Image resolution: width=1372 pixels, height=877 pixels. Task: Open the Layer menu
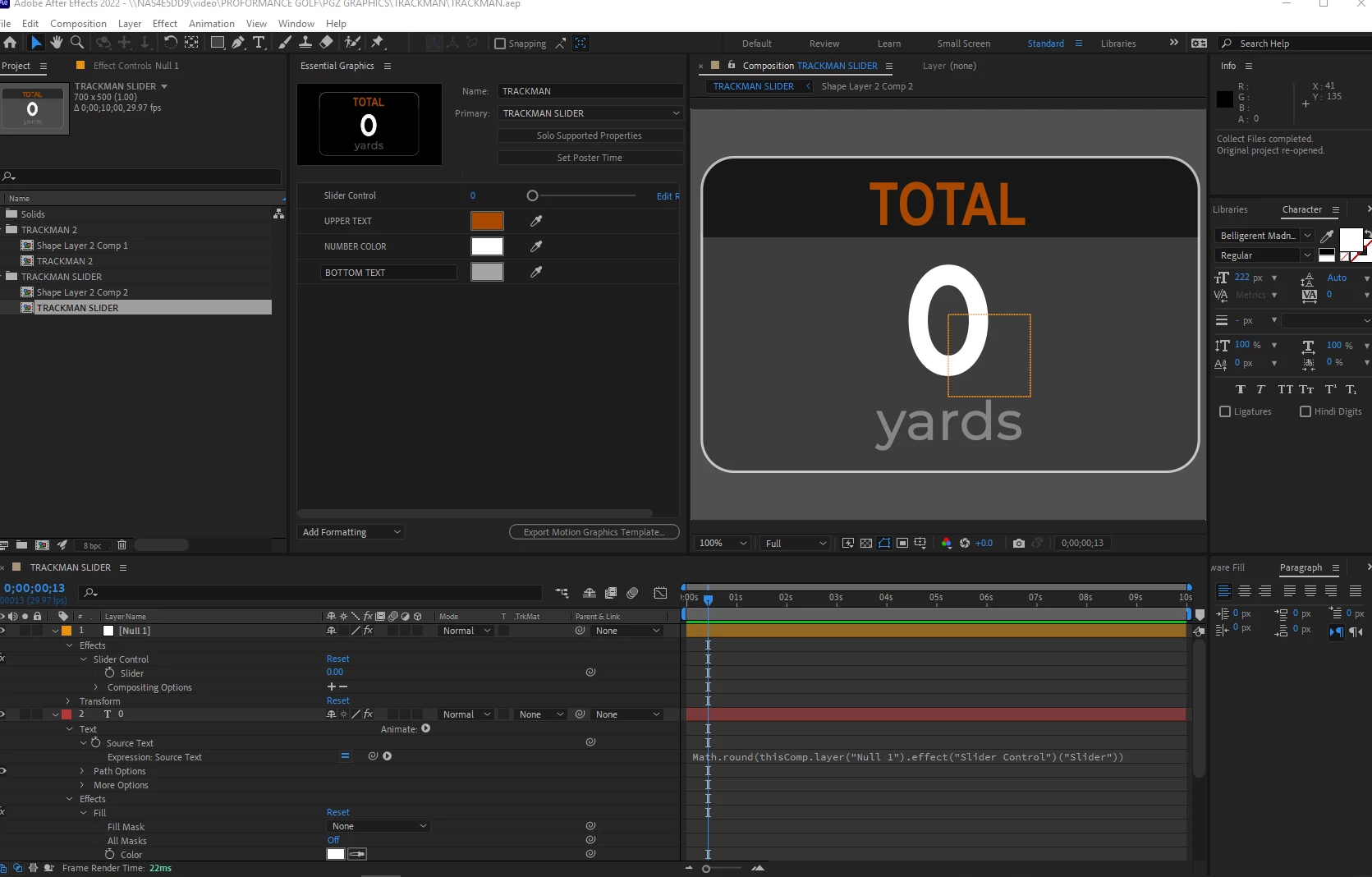click(x=130, y=24)
